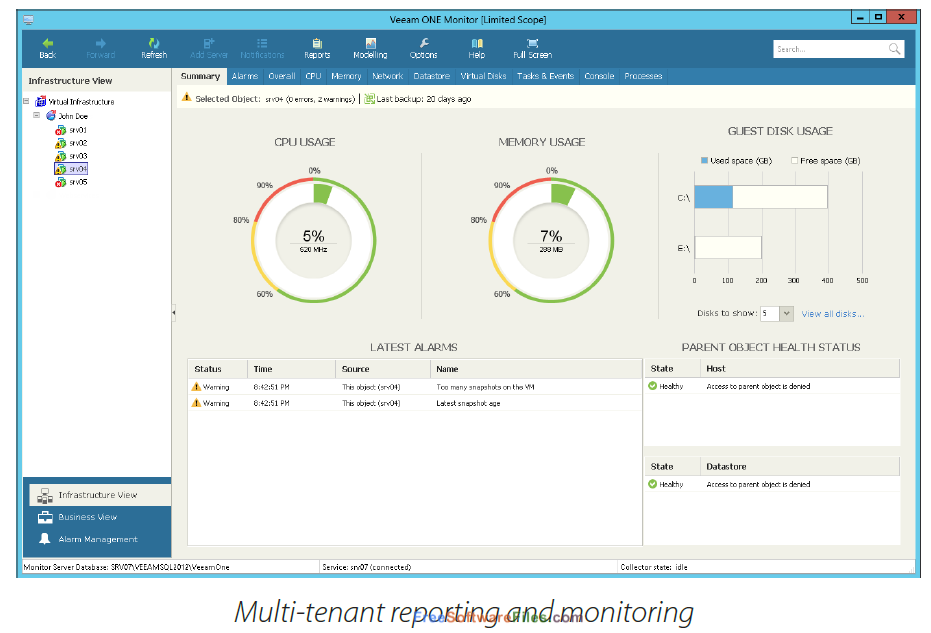Click the srv04 VM icon
The width and height of the screenshot is (931, 633).
[x=61, y=169]
